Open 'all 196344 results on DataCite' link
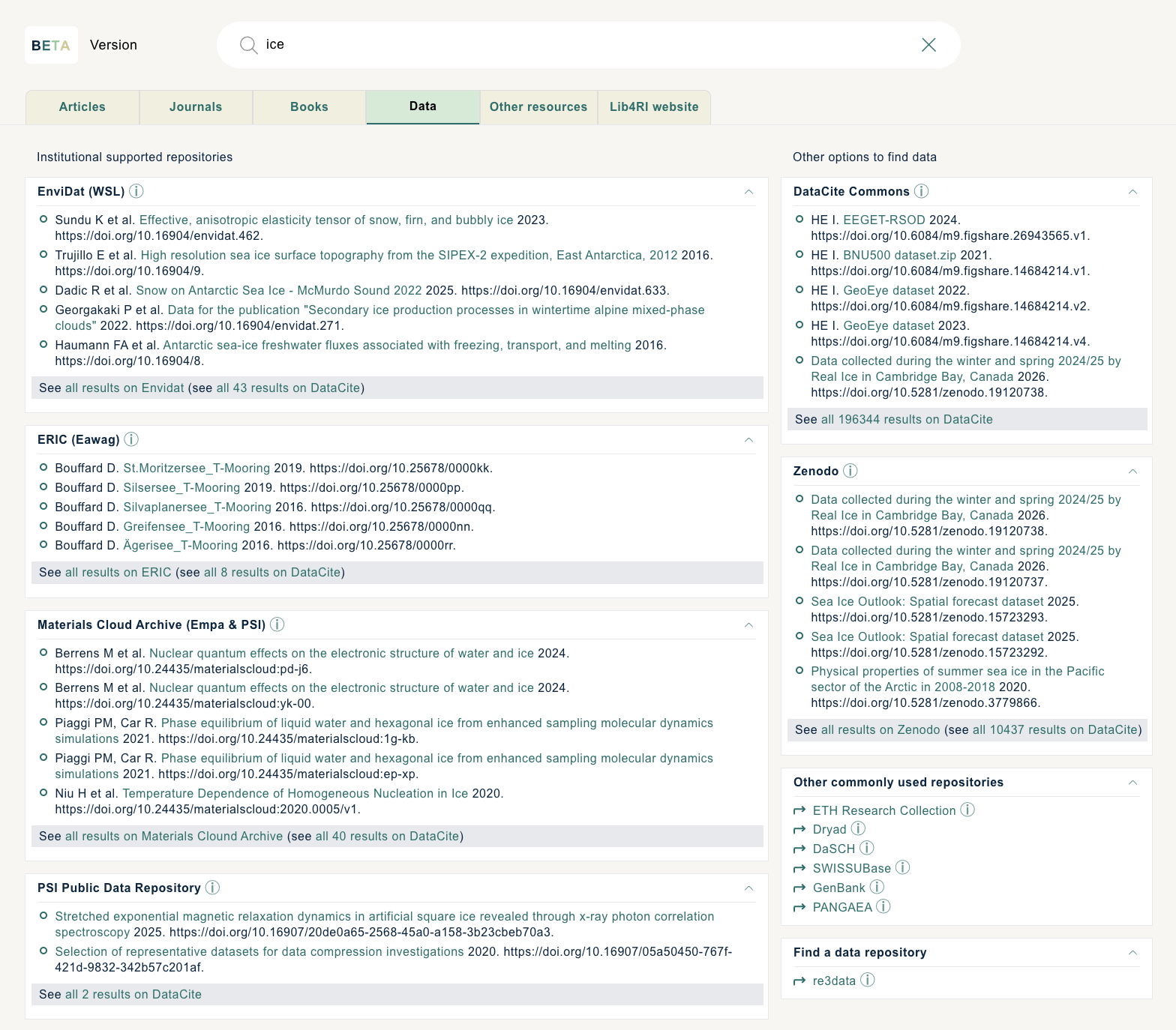Viewport: 1176px width, 1030px height. point(907,419)
